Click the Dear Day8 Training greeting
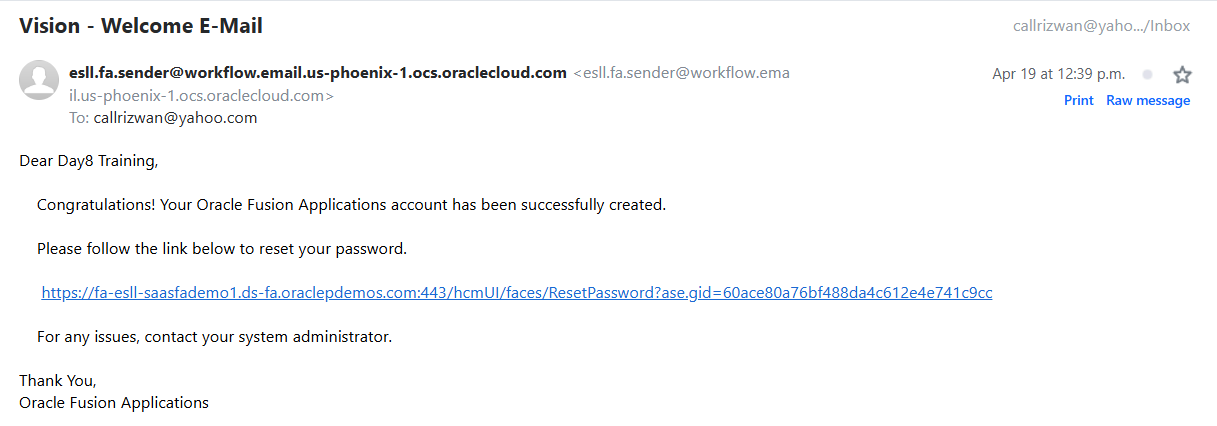The image size is (1217, 426). tap(89, 160)
